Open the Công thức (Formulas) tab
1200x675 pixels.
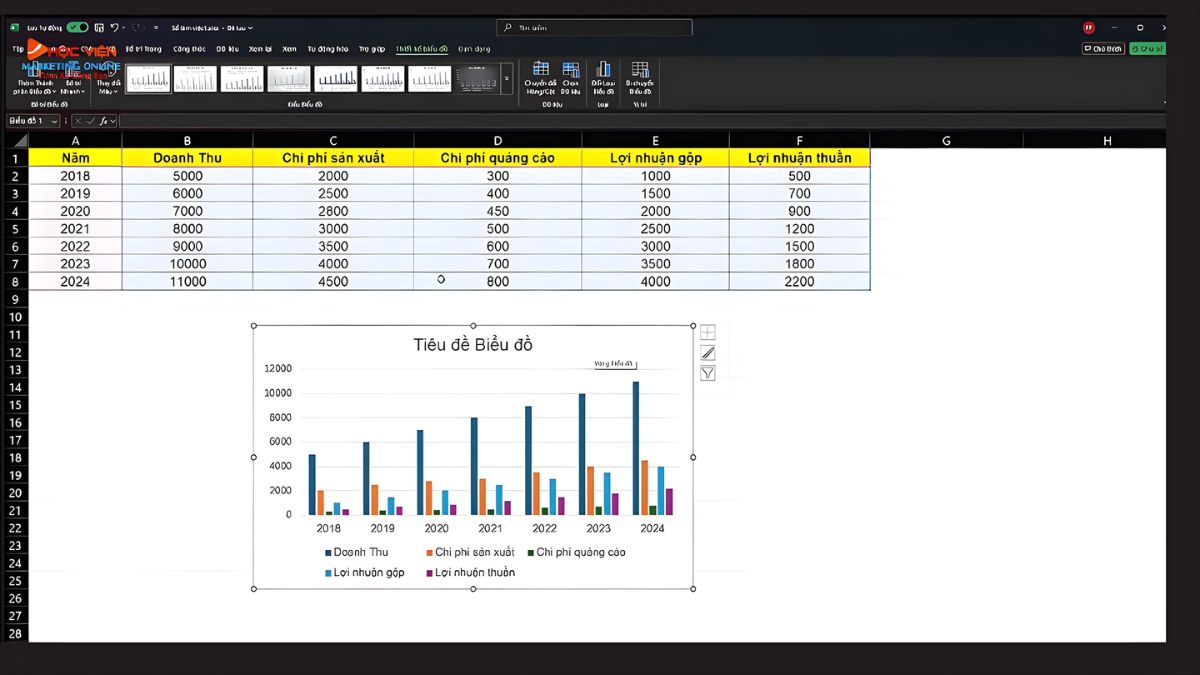click(x=188, y=49)
